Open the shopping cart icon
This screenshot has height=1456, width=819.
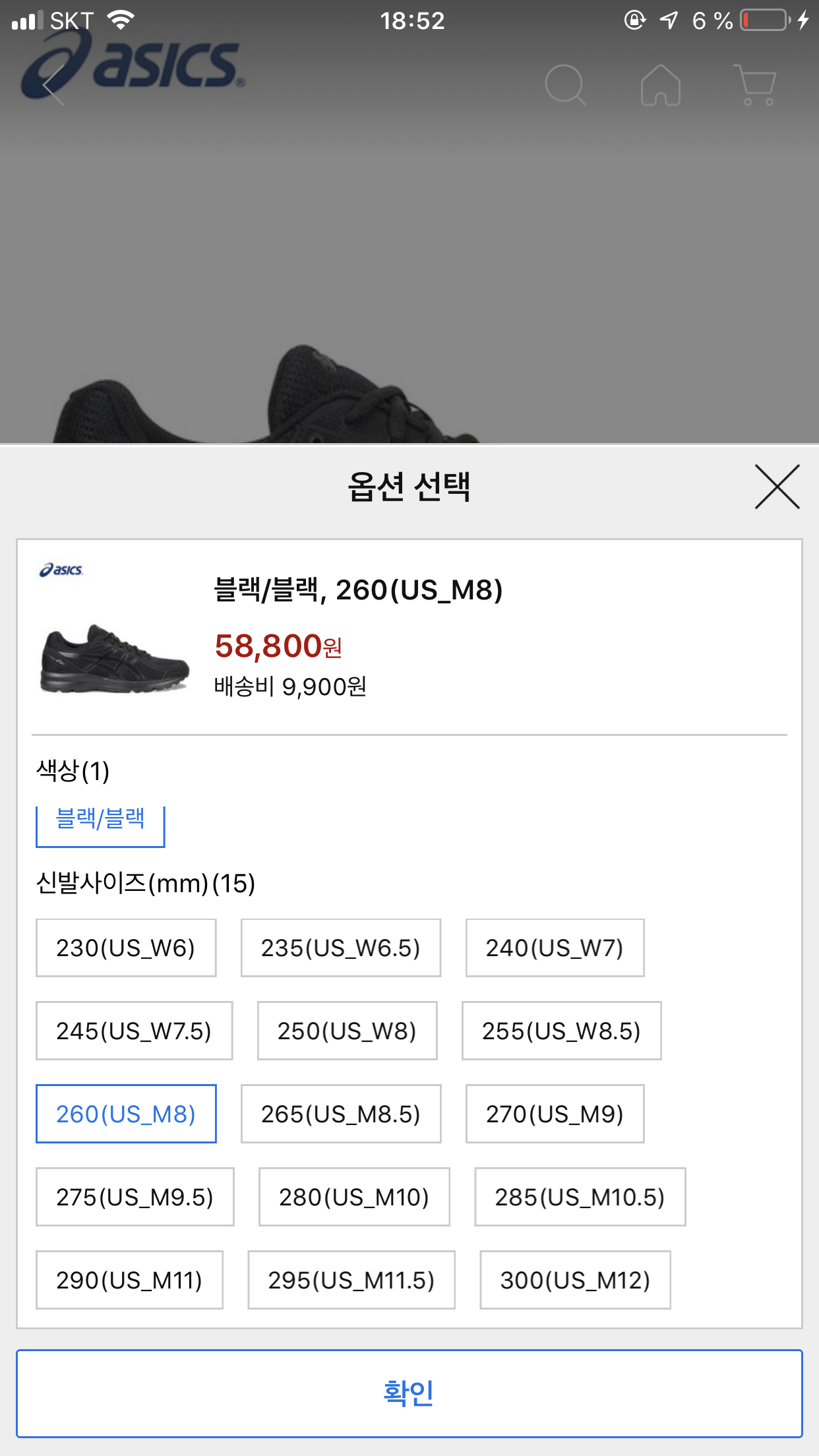click(755, 84)
